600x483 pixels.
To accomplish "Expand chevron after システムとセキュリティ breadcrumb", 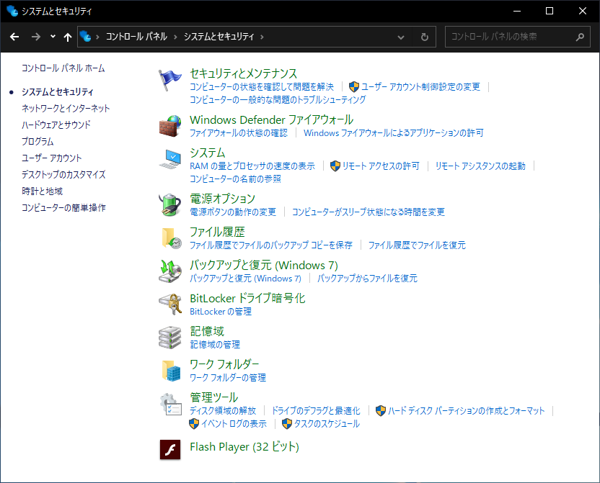I will coord(262,37).
